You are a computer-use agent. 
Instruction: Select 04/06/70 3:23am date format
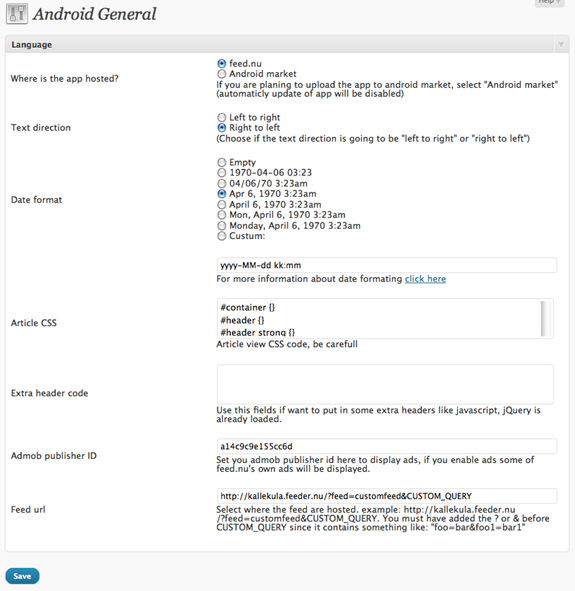[222, 184]
